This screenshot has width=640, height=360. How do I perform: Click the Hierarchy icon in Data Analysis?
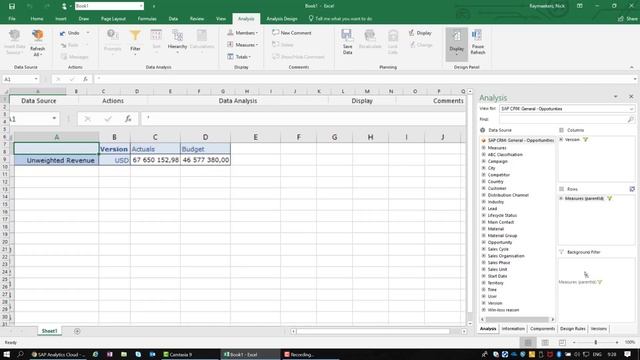click(x=177, y=36)
